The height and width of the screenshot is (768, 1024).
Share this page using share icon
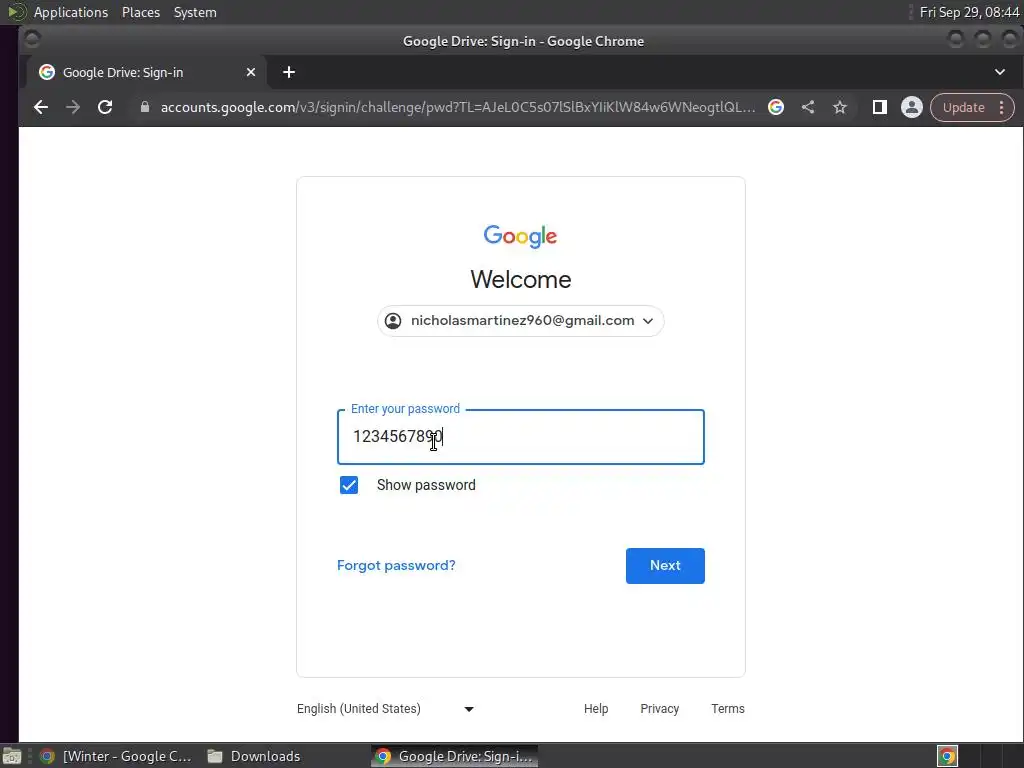click(808, 107)
